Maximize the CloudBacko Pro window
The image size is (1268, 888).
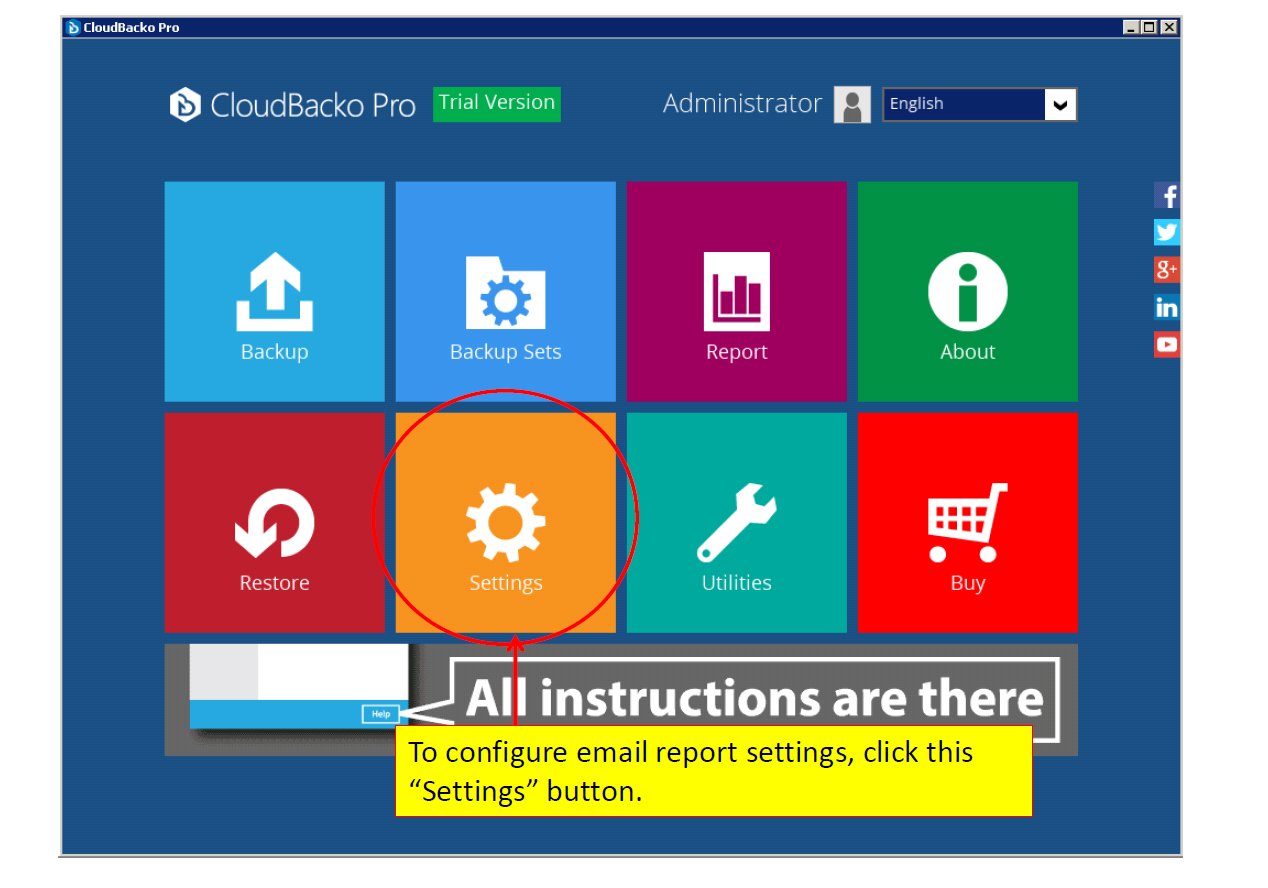(1149, 27)
